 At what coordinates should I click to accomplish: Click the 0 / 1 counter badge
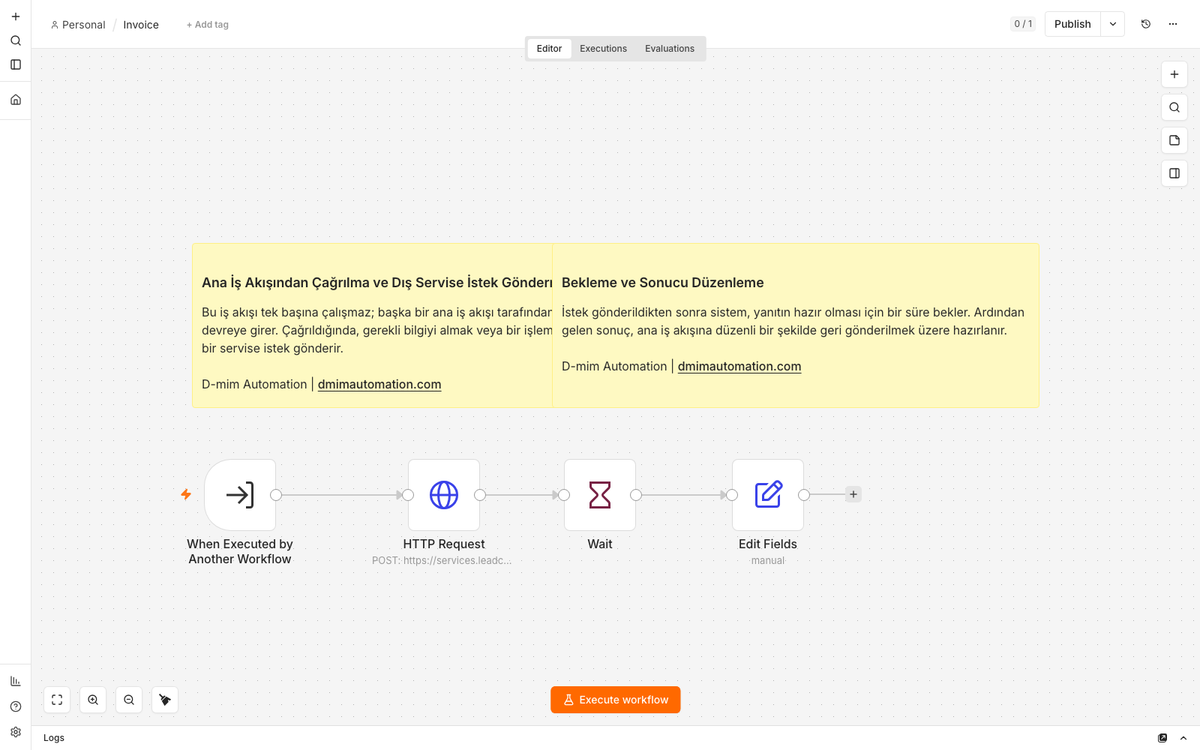1023,24
